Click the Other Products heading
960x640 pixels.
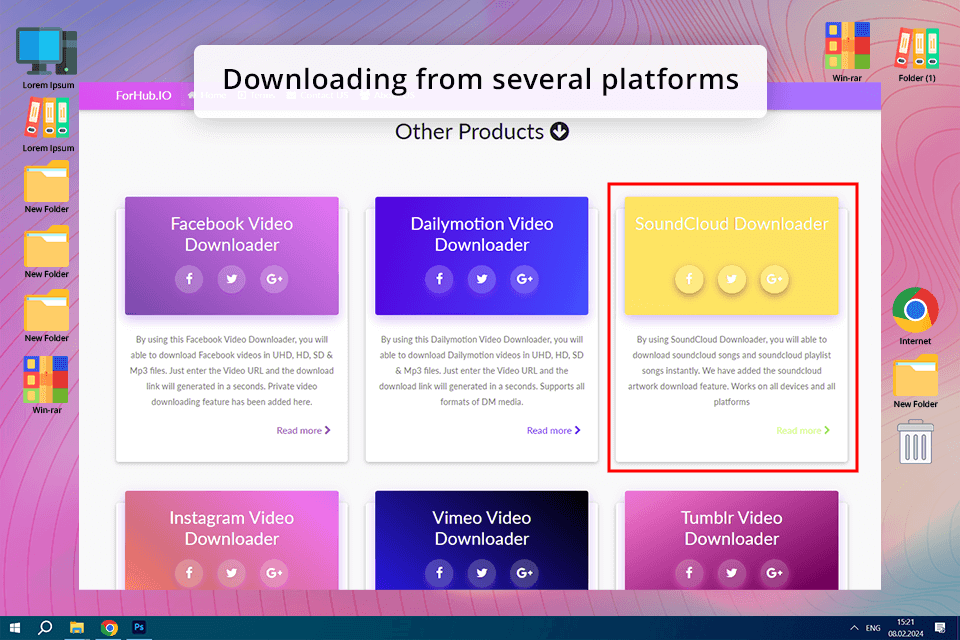click(x=469, y=132)
